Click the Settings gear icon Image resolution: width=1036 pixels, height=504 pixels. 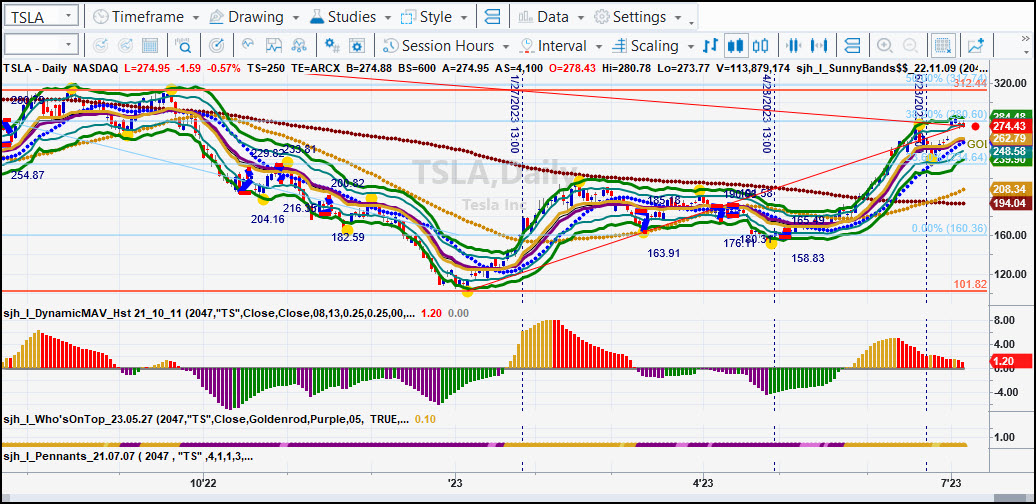pos(601,17)
